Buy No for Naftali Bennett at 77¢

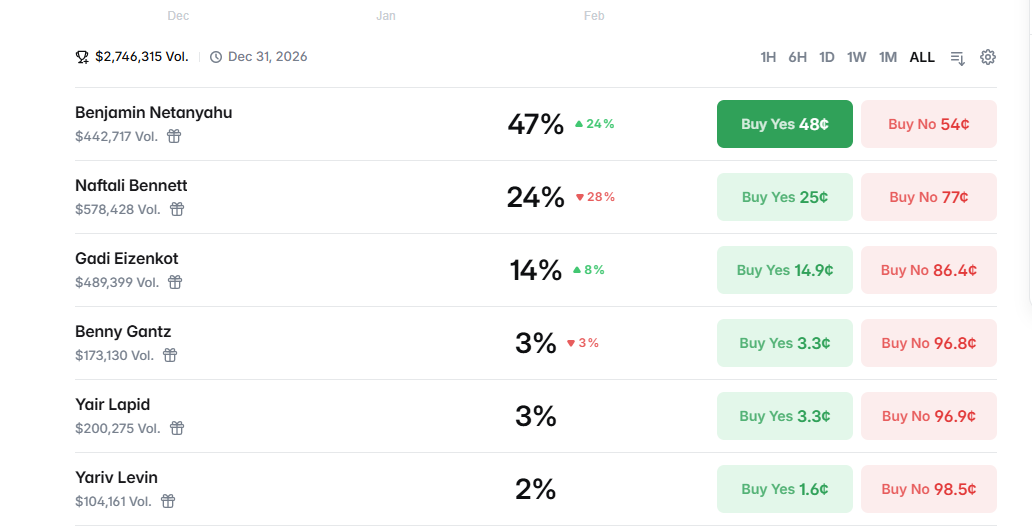coord(929,197)
